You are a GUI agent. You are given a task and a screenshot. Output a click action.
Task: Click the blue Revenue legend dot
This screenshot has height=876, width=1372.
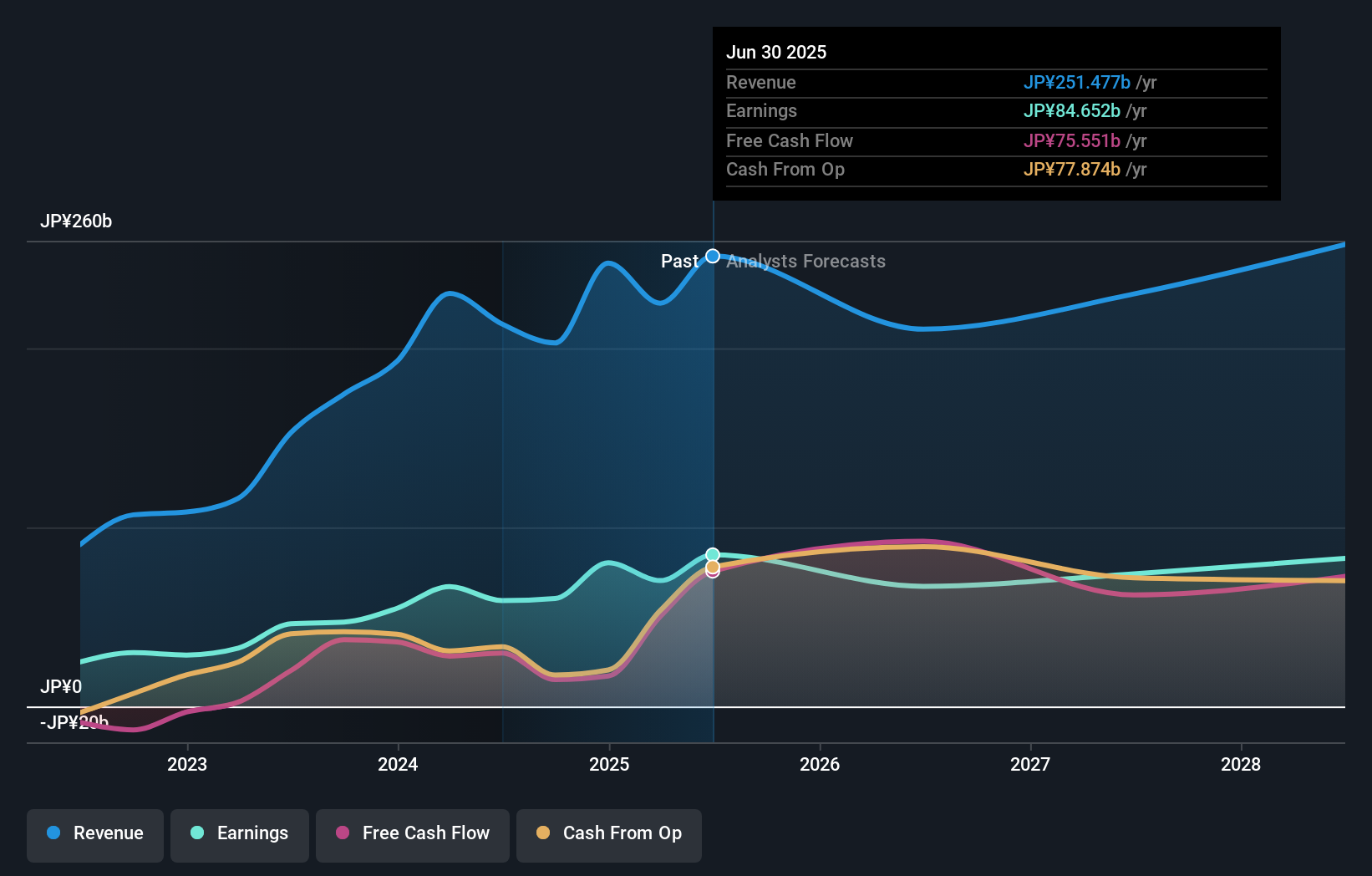click(52, 833)
